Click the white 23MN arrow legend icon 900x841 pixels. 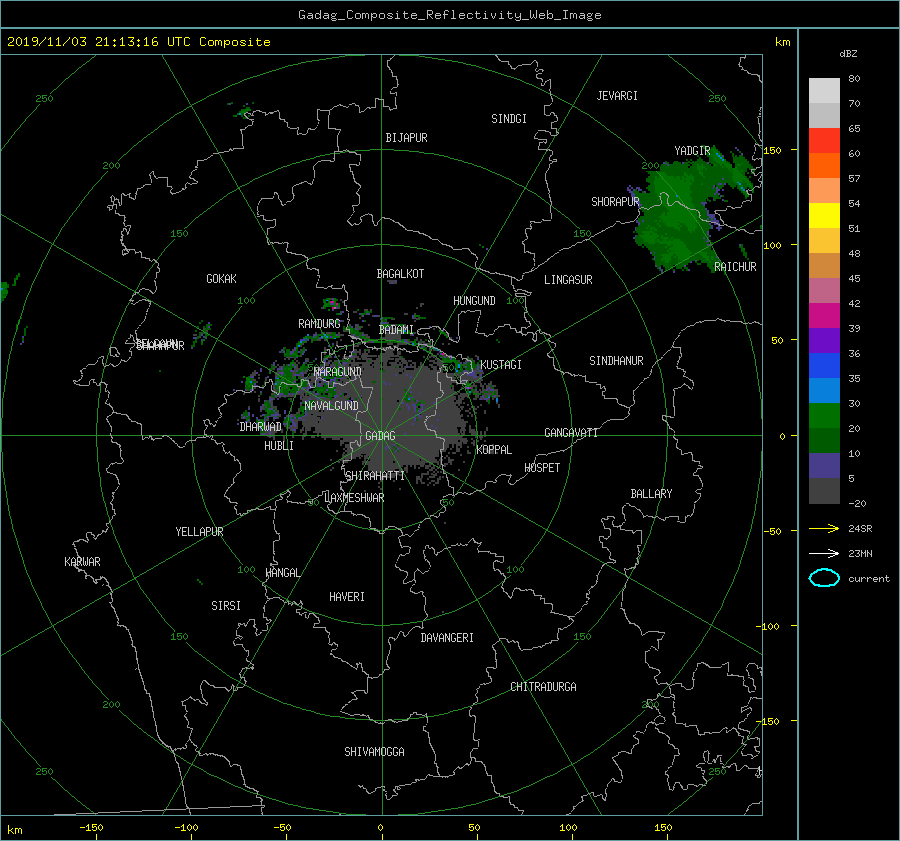tap(824, 553)
